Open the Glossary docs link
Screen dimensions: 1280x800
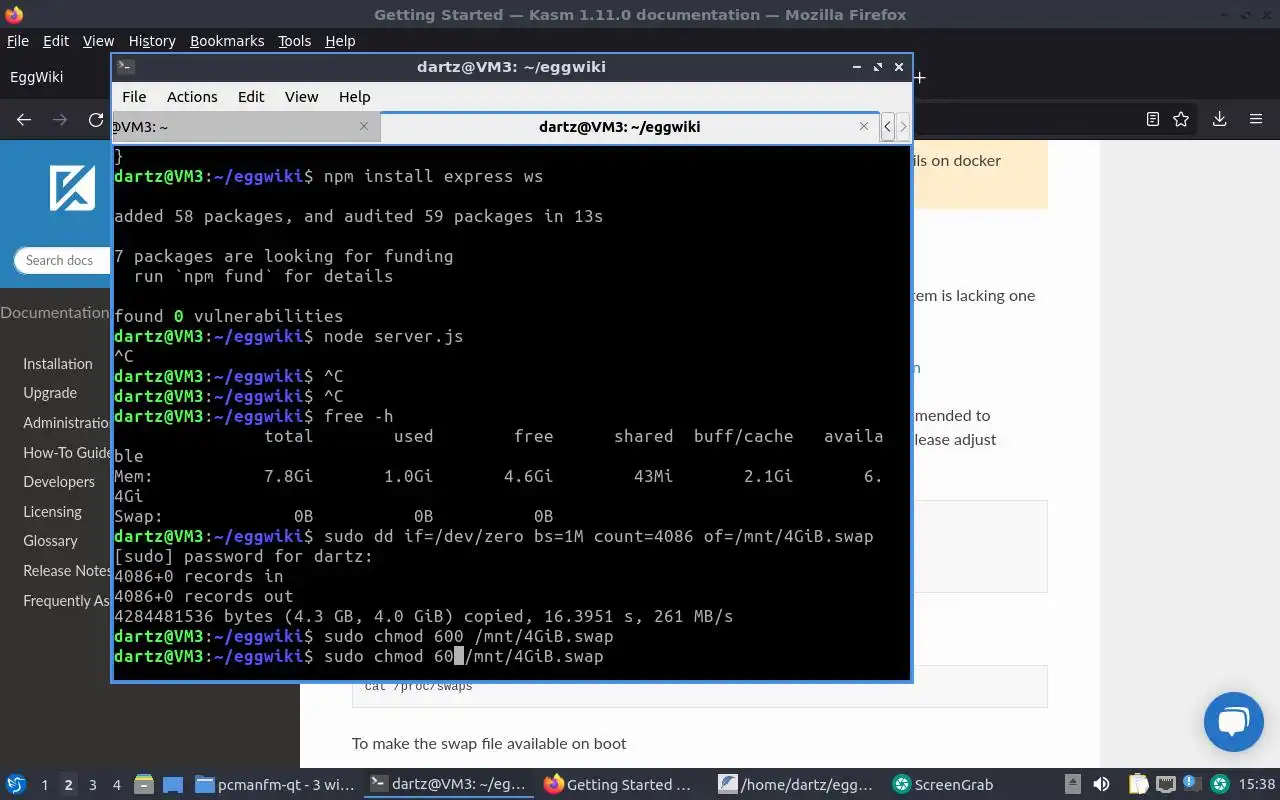click(50, 541)
